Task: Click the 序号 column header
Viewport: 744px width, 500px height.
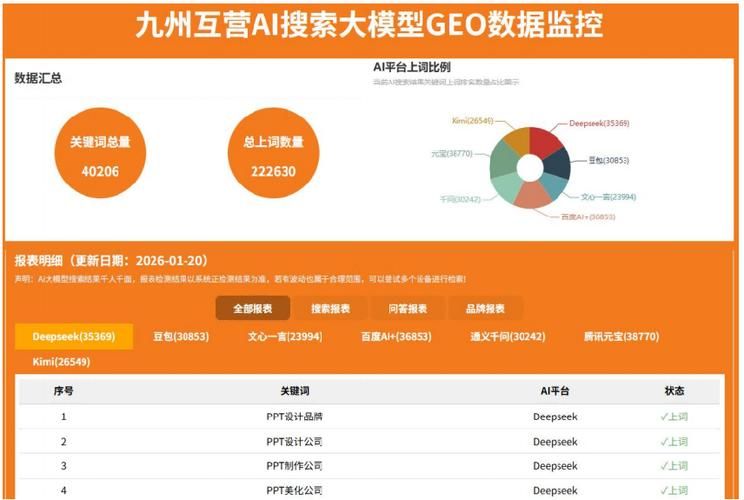Action: pyautogui.click(x=64, y=391)
